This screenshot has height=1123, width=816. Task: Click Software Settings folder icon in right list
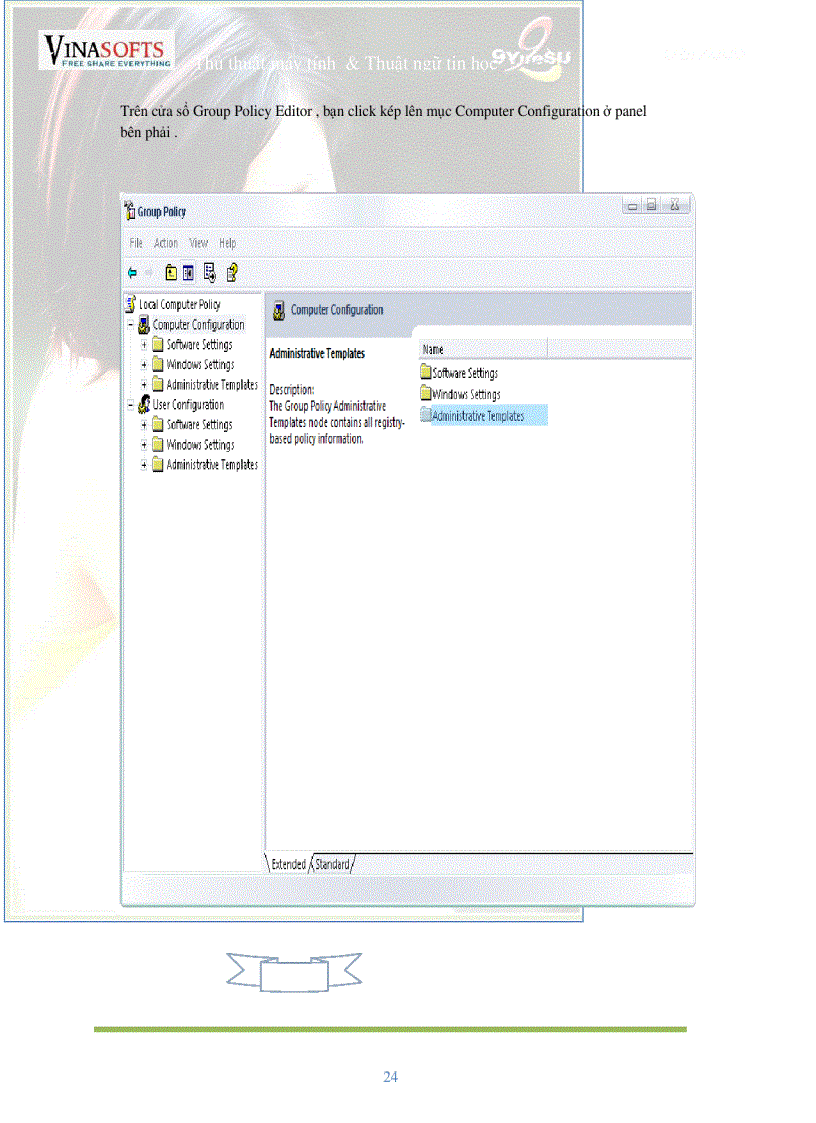click(425, 373)
